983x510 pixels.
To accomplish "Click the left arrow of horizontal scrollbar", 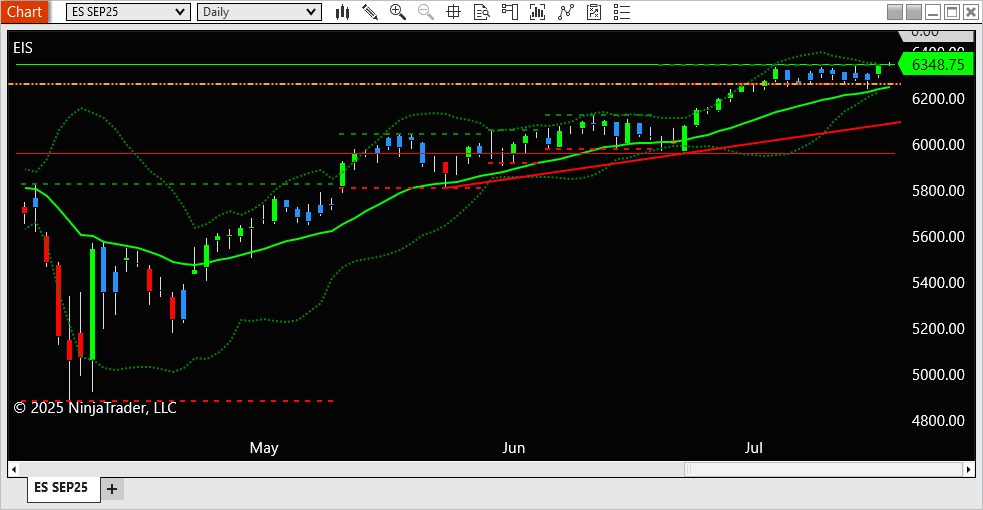I will (x=14, y=469).
